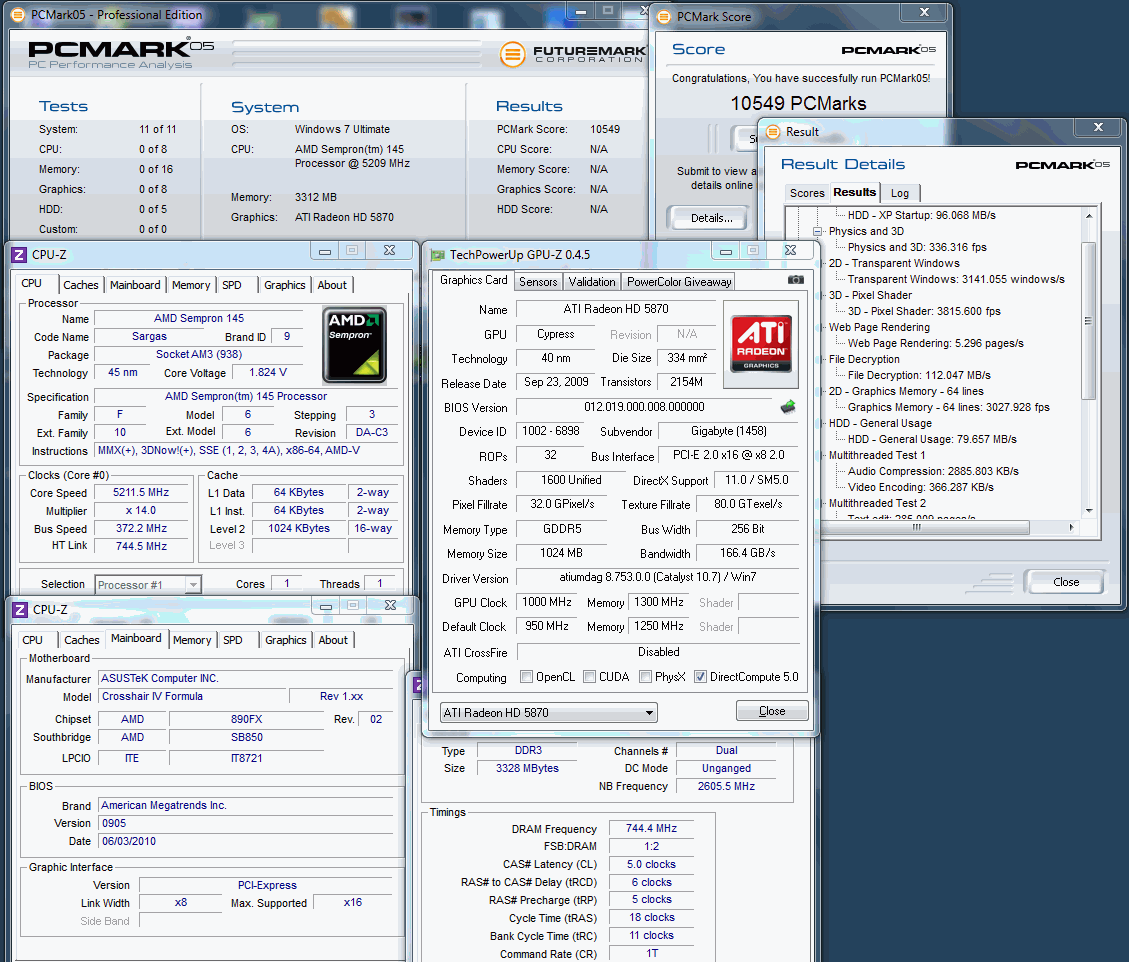The image size is (1129, 962).
Task: Click the Result tree scroll-down arrow
Action: (1089, 511)
